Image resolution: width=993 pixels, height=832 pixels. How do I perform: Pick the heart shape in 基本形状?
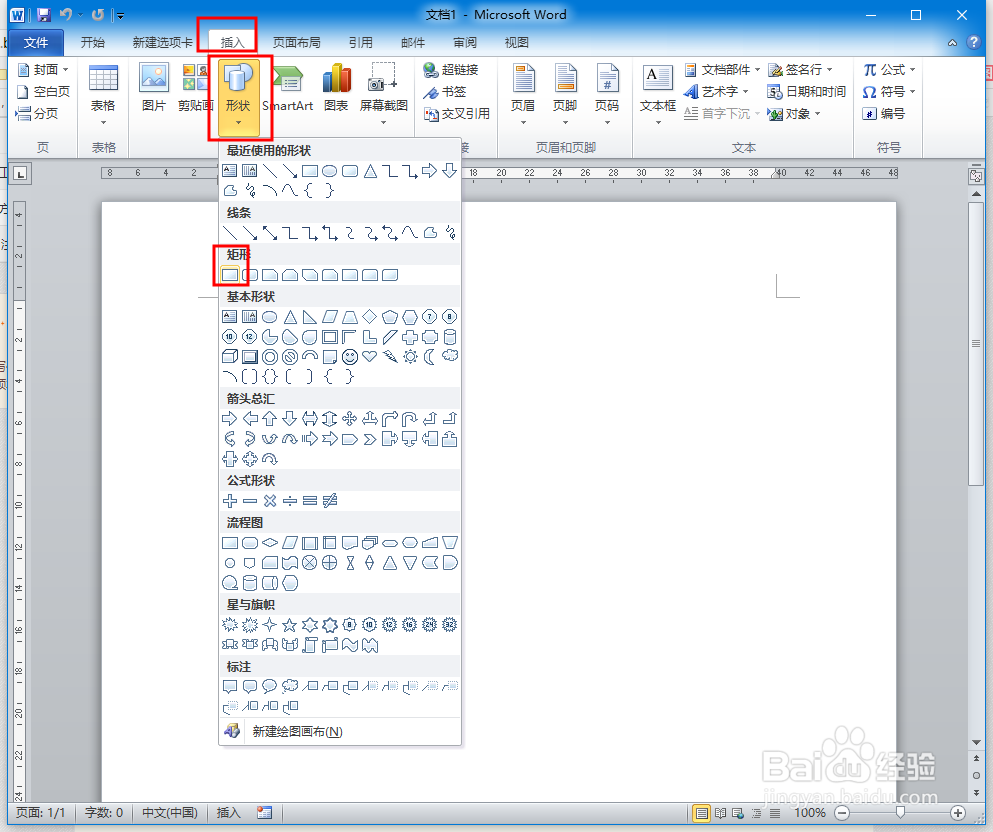370,356
